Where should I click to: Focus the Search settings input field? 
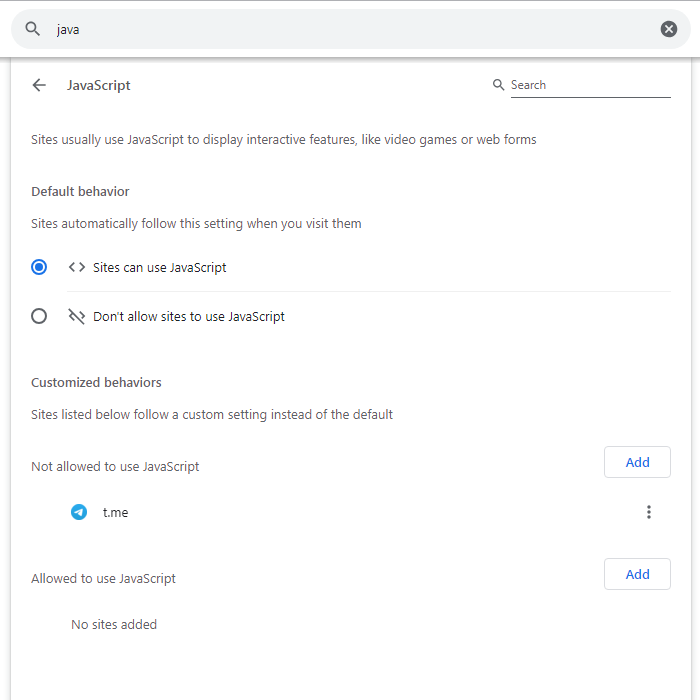click(x=588, y=85)
